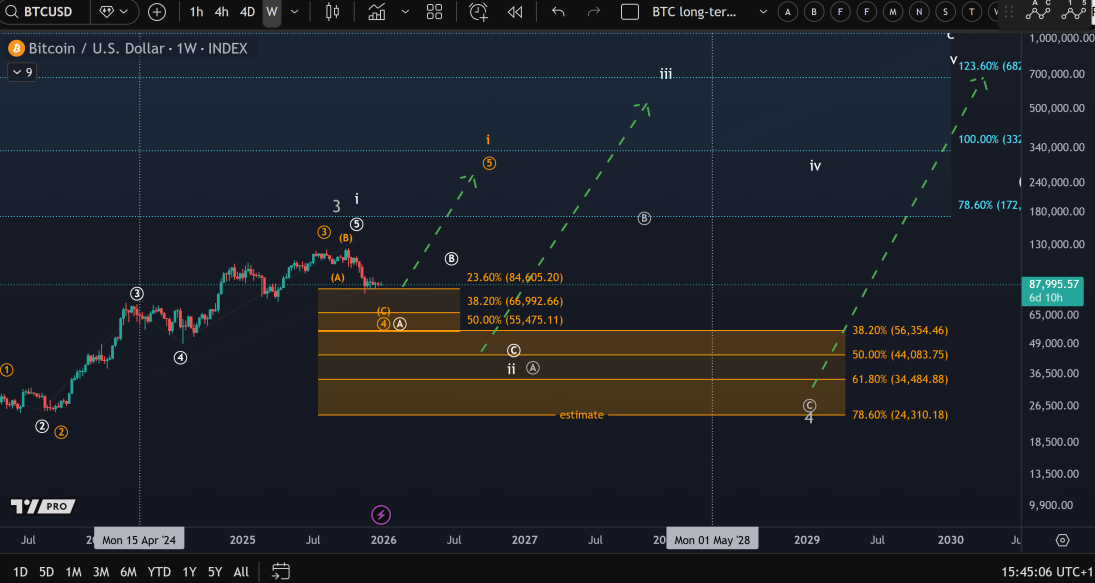
Task: Expand the timeframe interval dropdown arrow
Action: pyautogui.click(x=295, y=12)
